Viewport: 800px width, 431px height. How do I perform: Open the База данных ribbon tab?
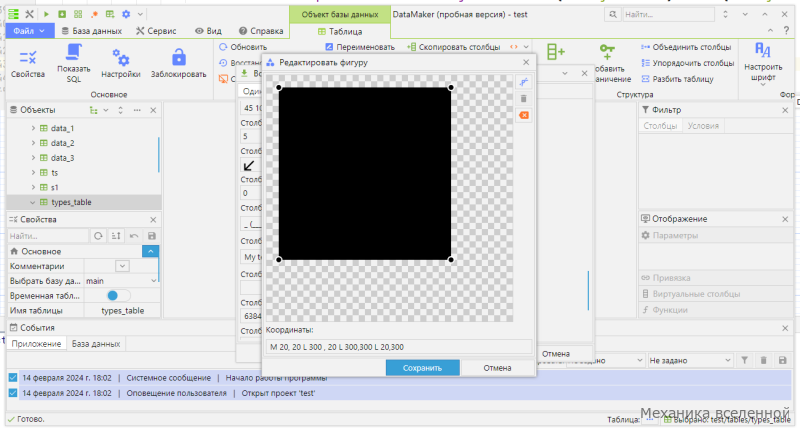92,31
